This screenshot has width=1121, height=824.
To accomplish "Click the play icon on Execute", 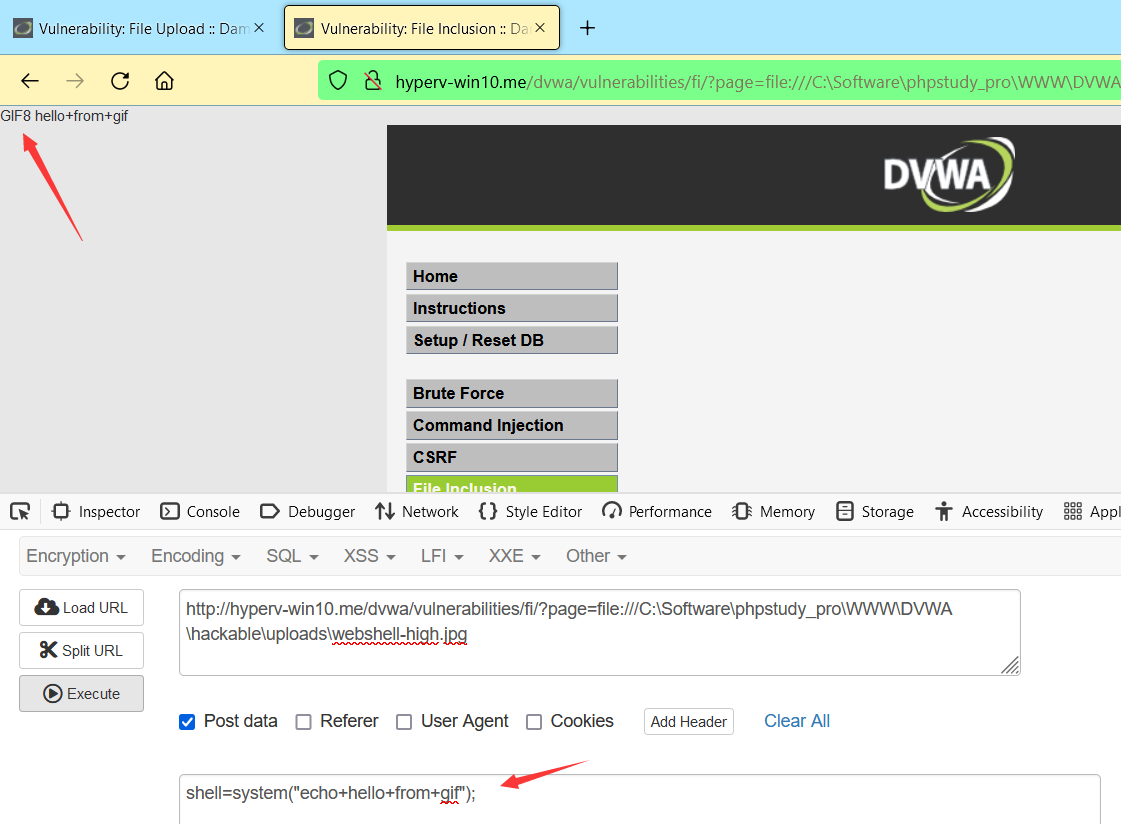I will [53, 694].
